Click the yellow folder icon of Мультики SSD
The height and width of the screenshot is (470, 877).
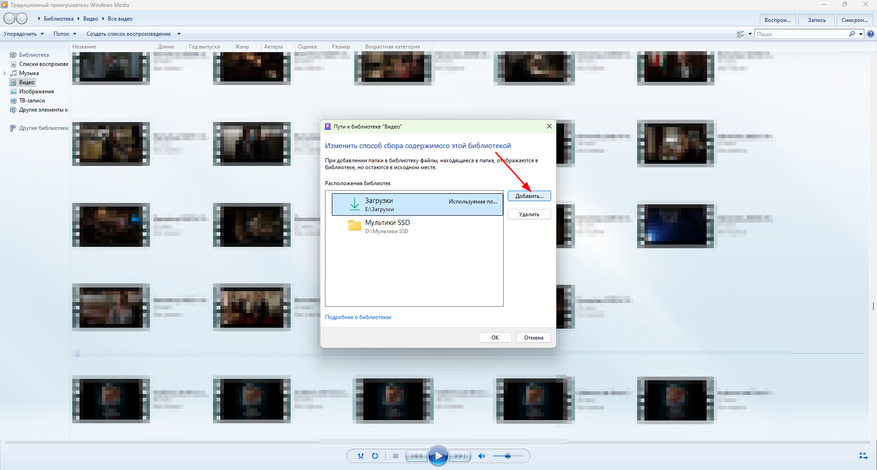point(354,225)
